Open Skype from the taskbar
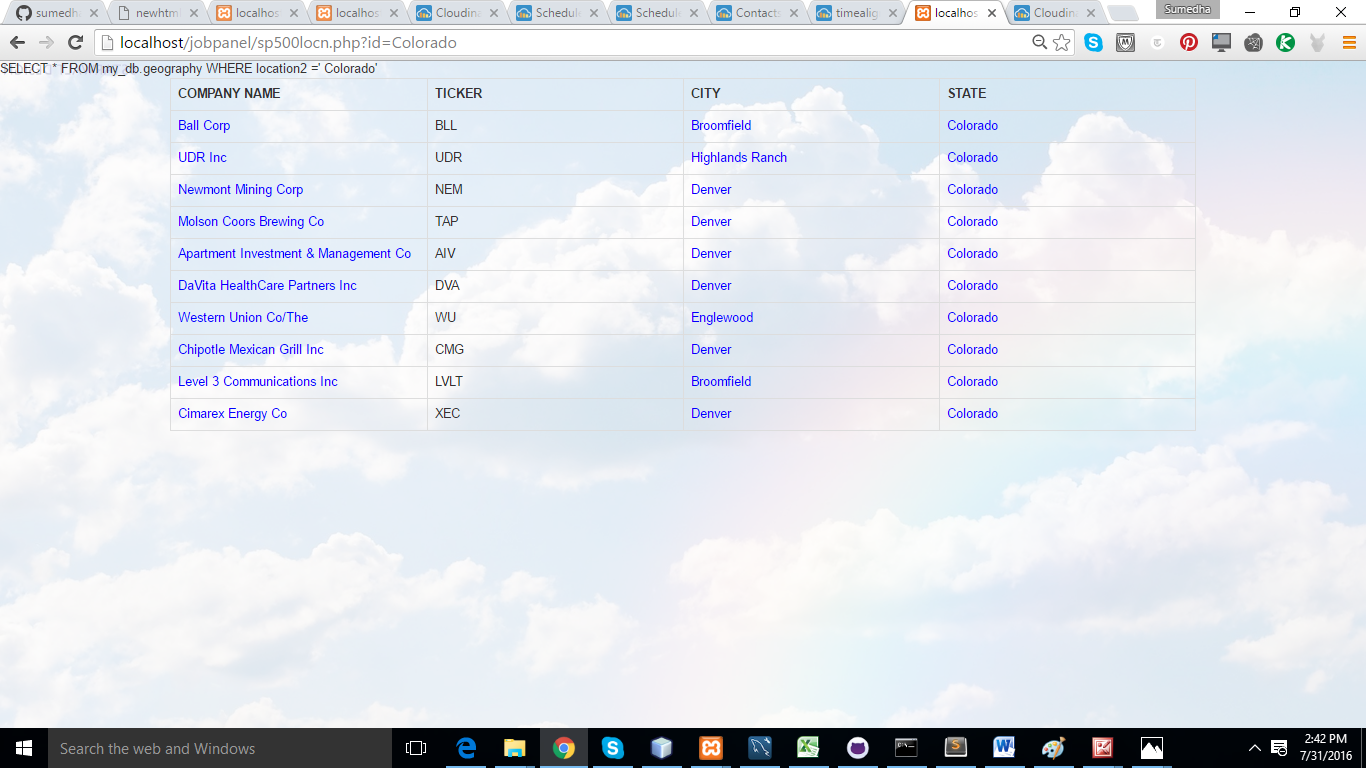Viewport: 1366px width, 768px height. 613,748
